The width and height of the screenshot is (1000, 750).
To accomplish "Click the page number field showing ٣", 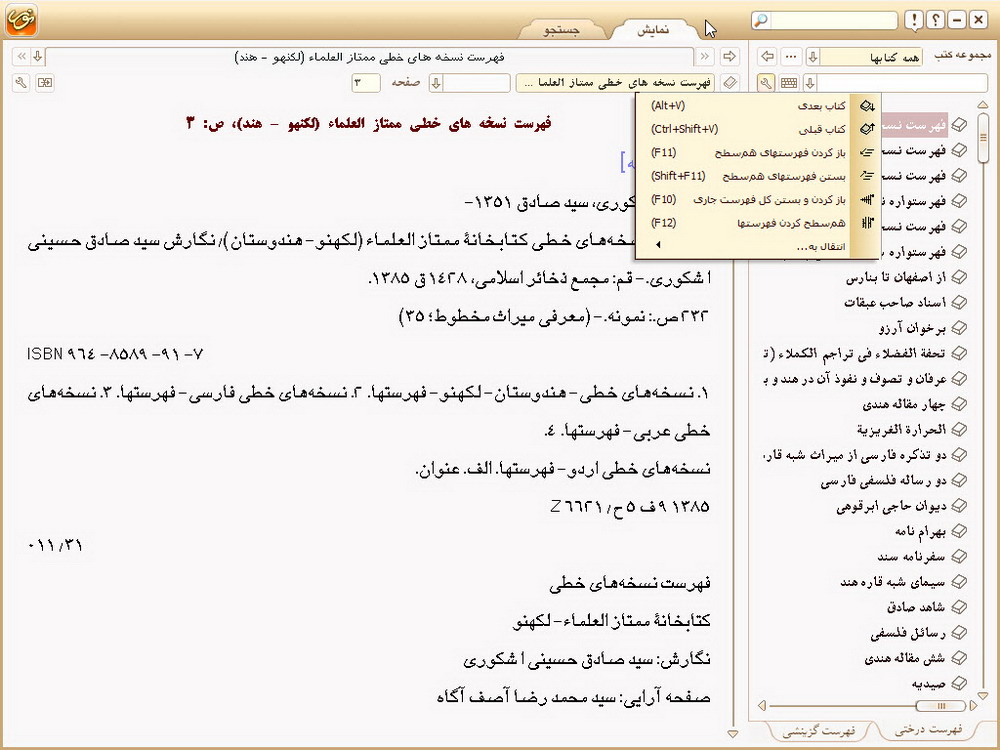I will pyautogui.click(x=365, y=82).
